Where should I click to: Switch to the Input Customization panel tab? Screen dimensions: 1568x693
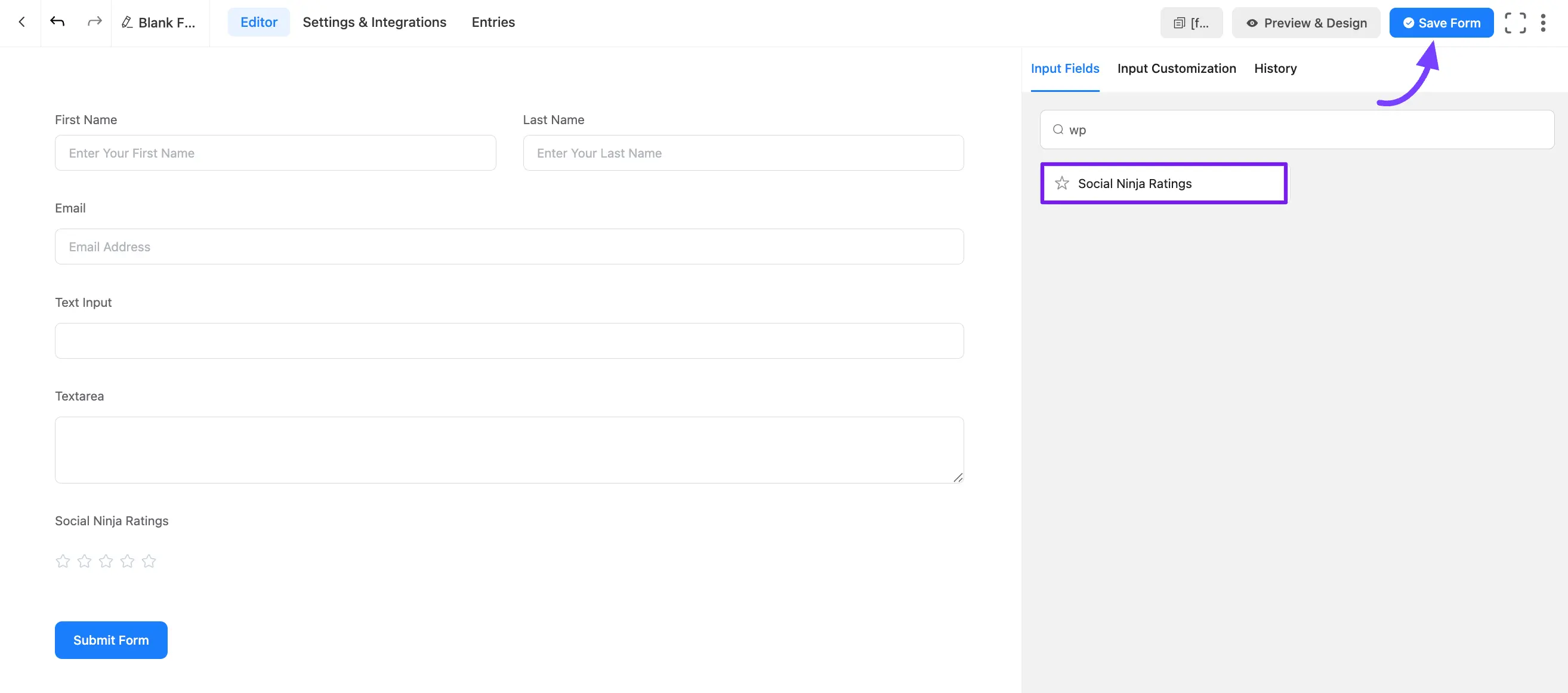click(1177, 68)
